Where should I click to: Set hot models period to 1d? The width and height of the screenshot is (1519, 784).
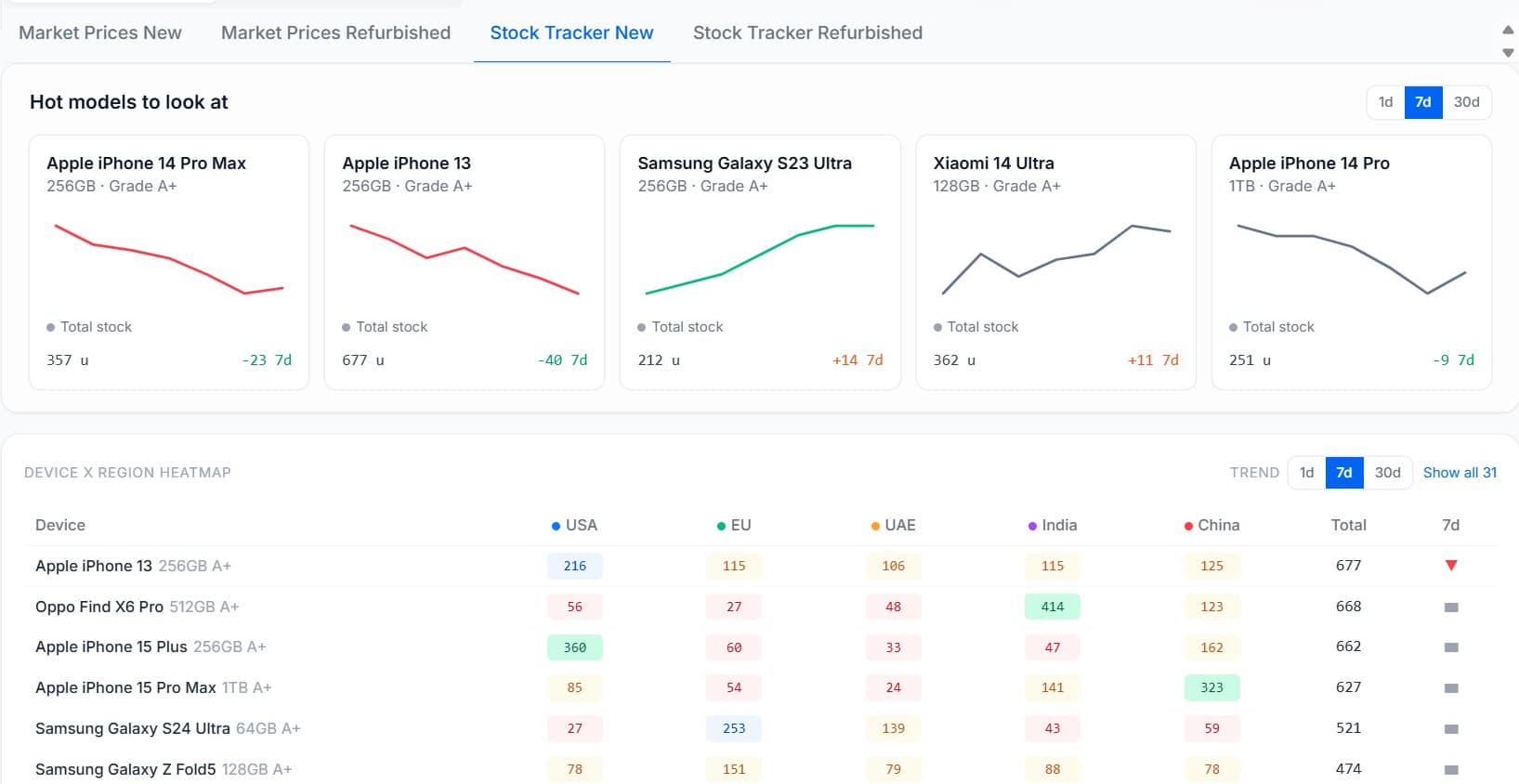point(1385,102)
